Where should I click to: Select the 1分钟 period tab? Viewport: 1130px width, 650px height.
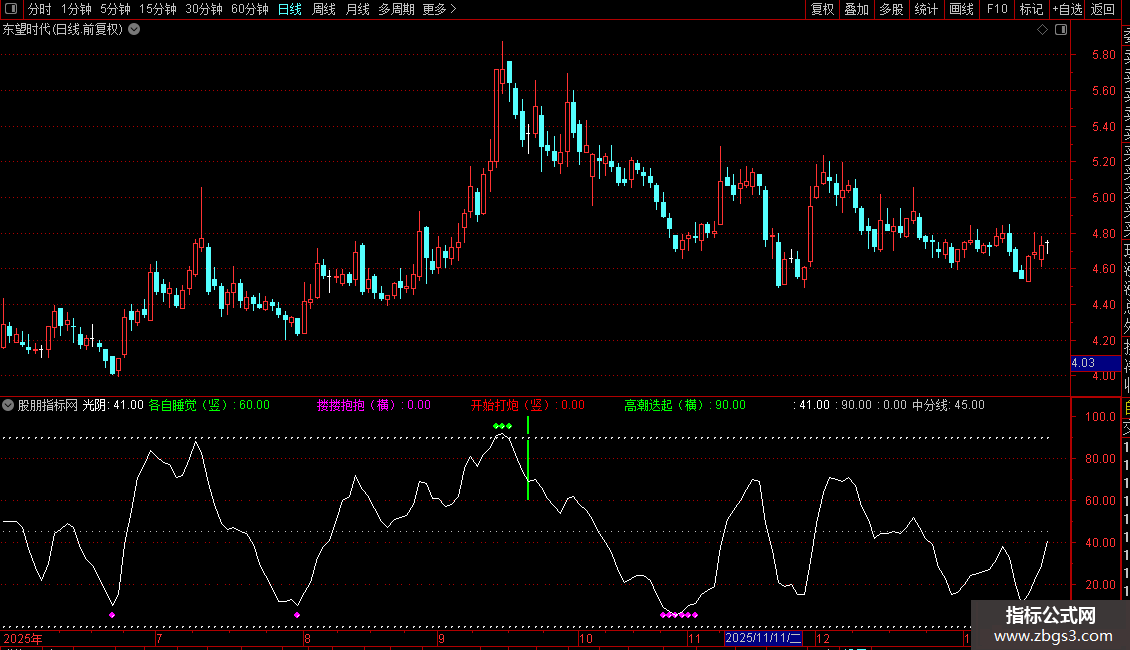tap(76, 9)
